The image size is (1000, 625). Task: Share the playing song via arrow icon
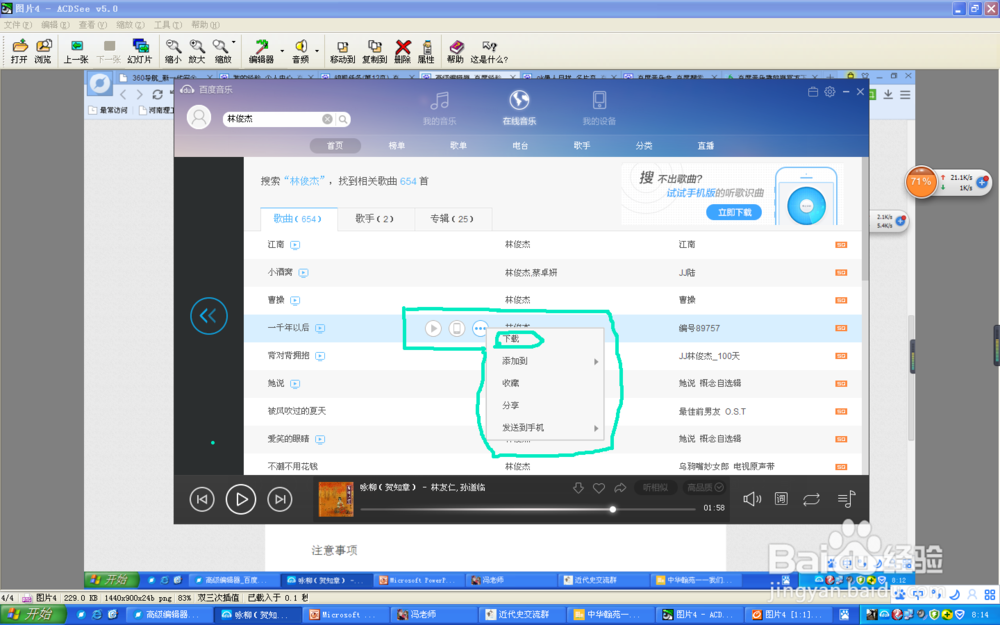point(620,488)
